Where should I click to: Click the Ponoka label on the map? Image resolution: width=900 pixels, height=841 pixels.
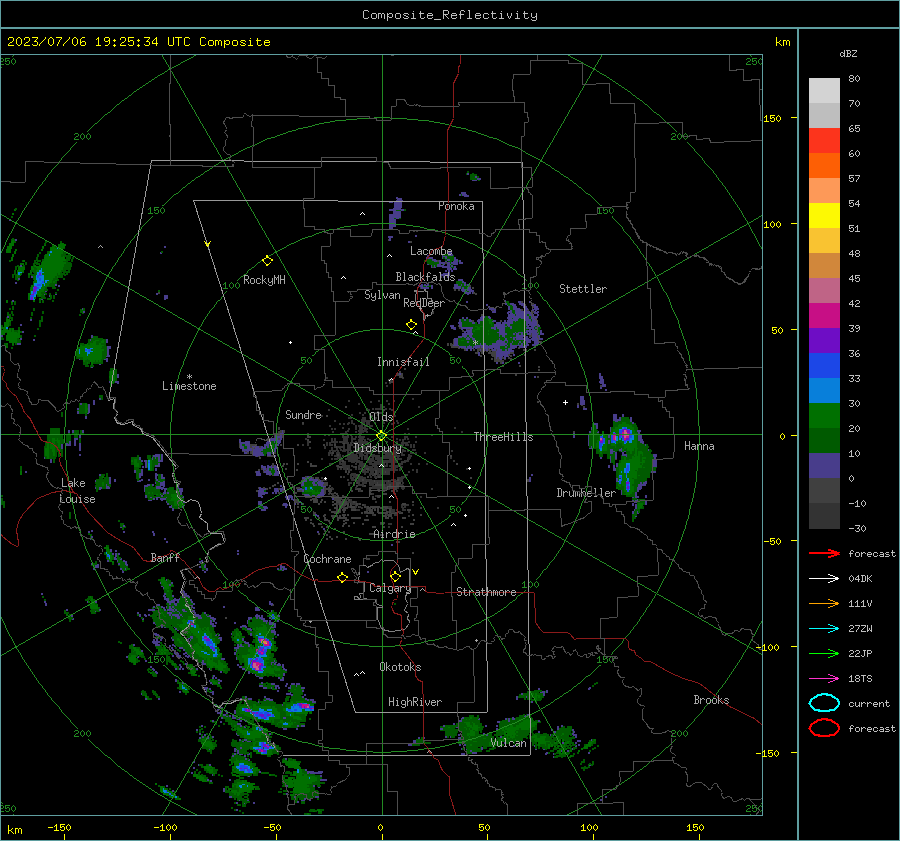456,206
